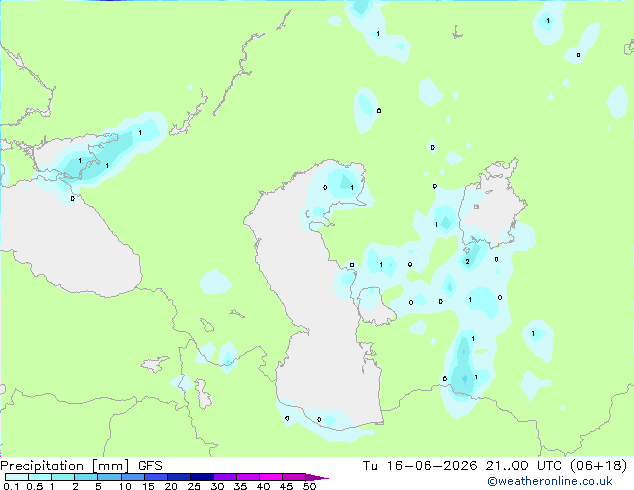
Task: Click the swatch between 35 and 40
Action: tap(247, 477)
